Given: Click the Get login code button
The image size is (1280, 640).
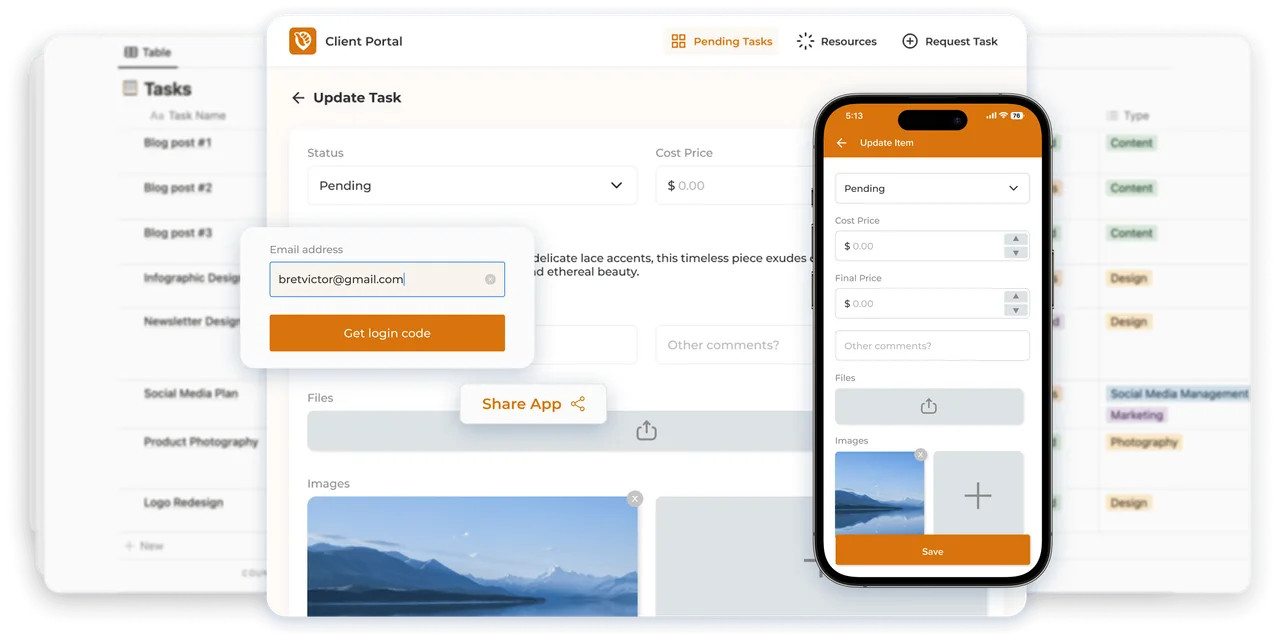Looking at the screenshot, I should [x=387, y=333].
